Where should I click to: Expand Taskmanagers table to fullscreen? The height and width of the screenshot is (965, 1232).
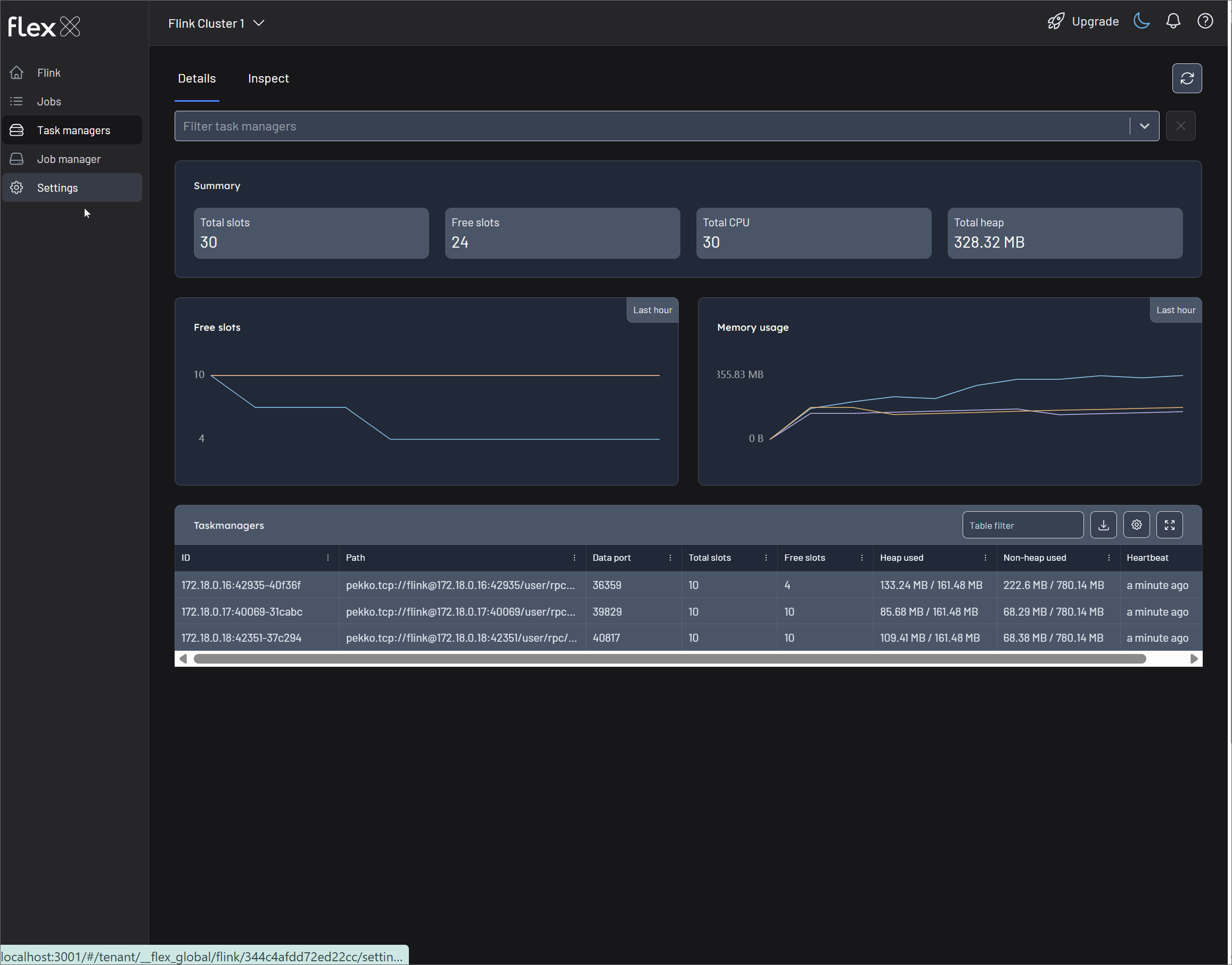[1169, 526]
